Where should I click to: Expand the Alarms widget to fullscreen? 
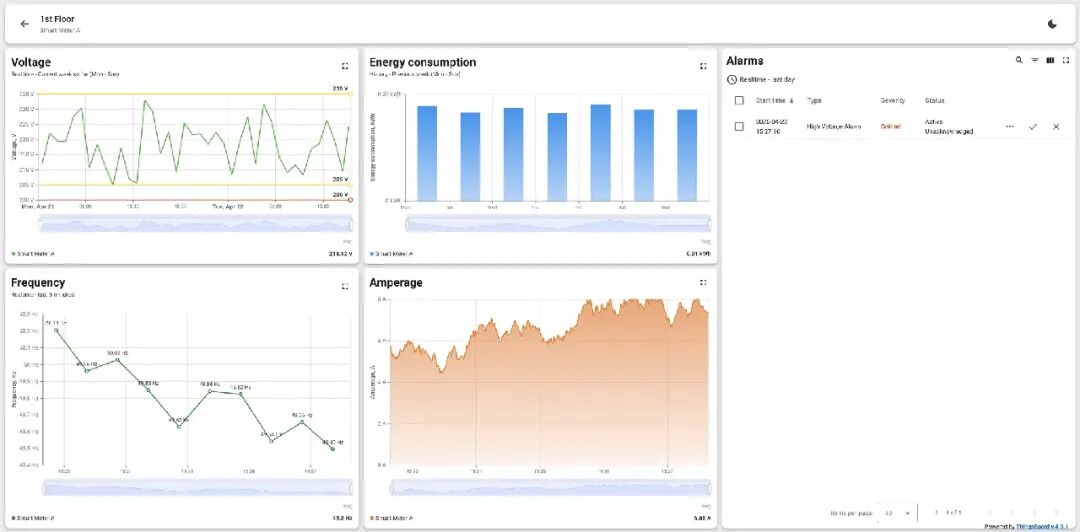[1066, 61]
